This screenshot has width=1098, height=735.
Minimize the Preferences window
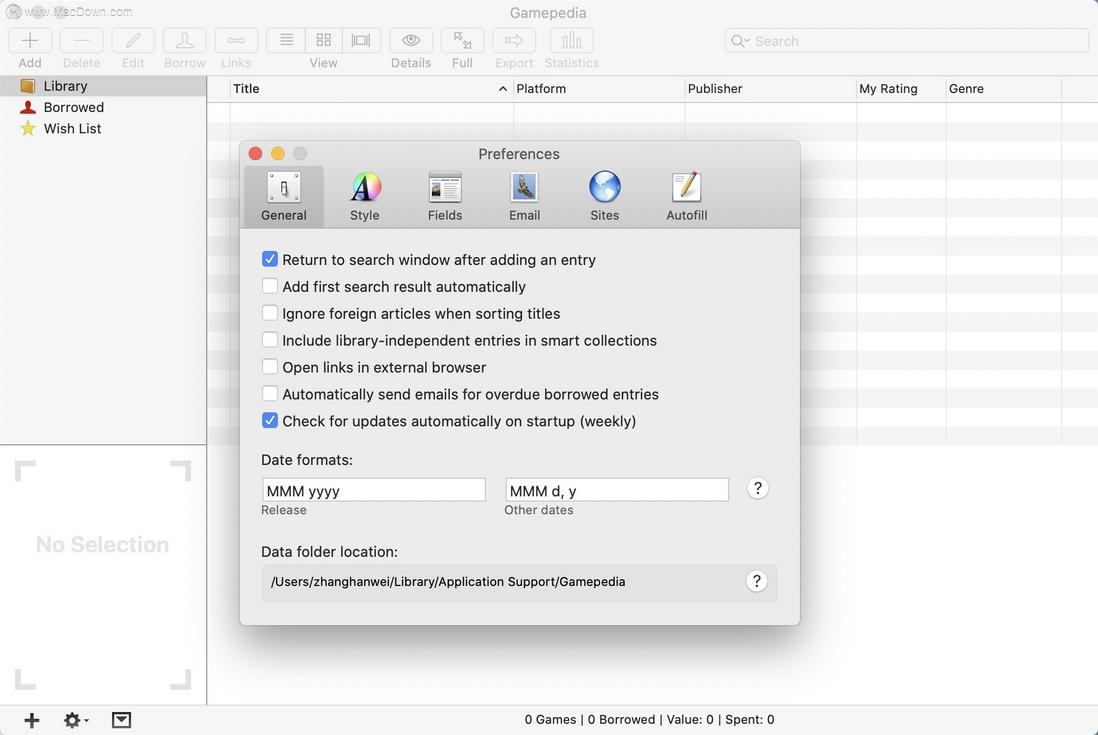click(x=278, y=153)
